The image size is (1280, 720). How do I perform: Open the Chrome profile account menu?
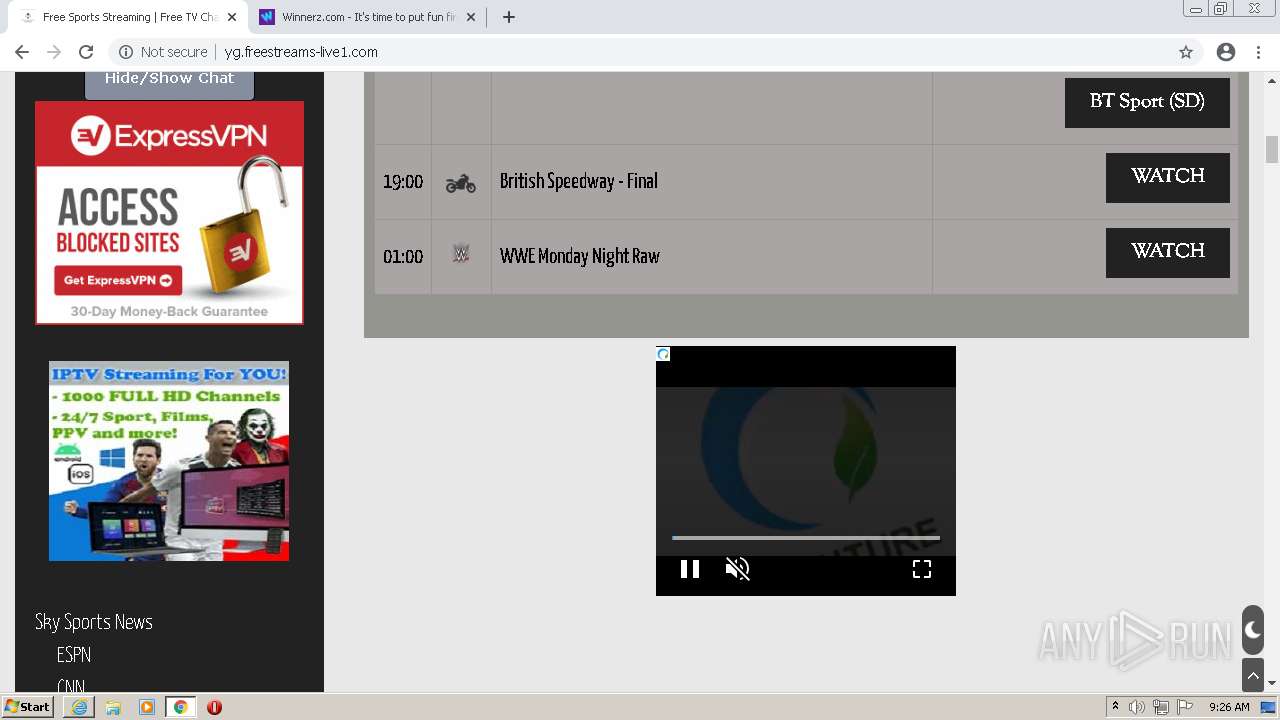click(1226, 52)
